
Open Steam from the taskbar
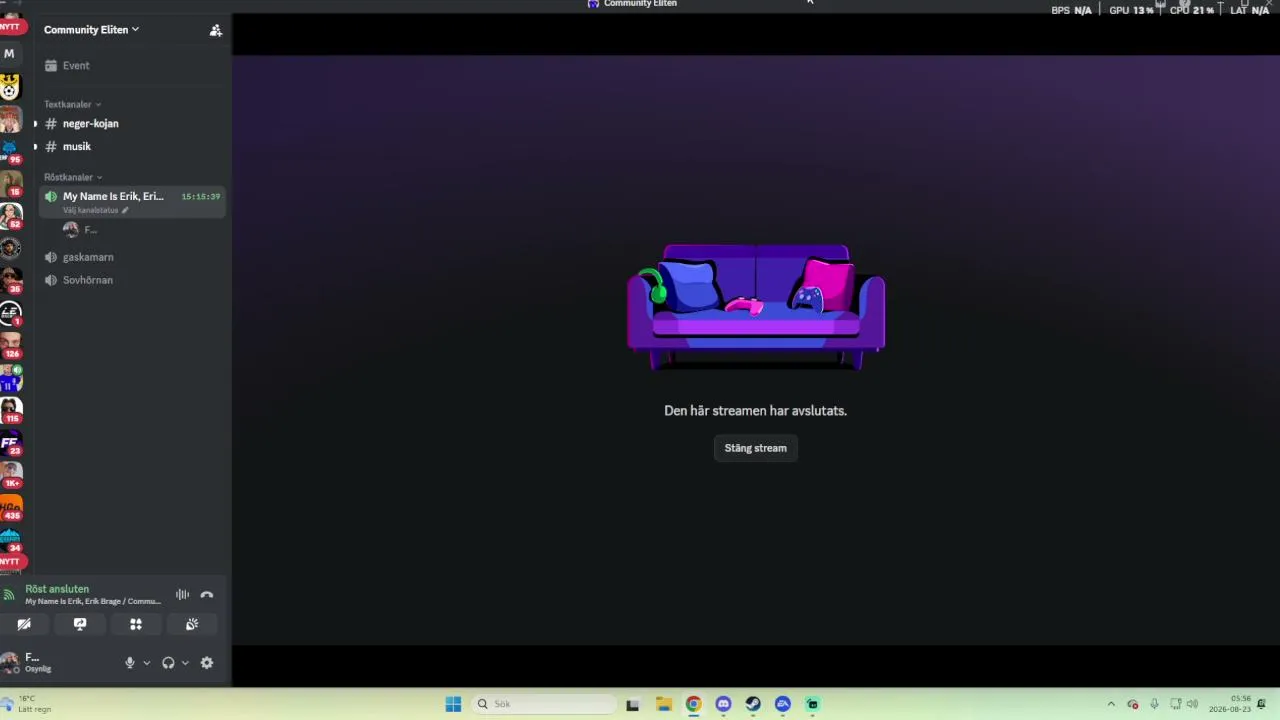(x=753, y=704)
